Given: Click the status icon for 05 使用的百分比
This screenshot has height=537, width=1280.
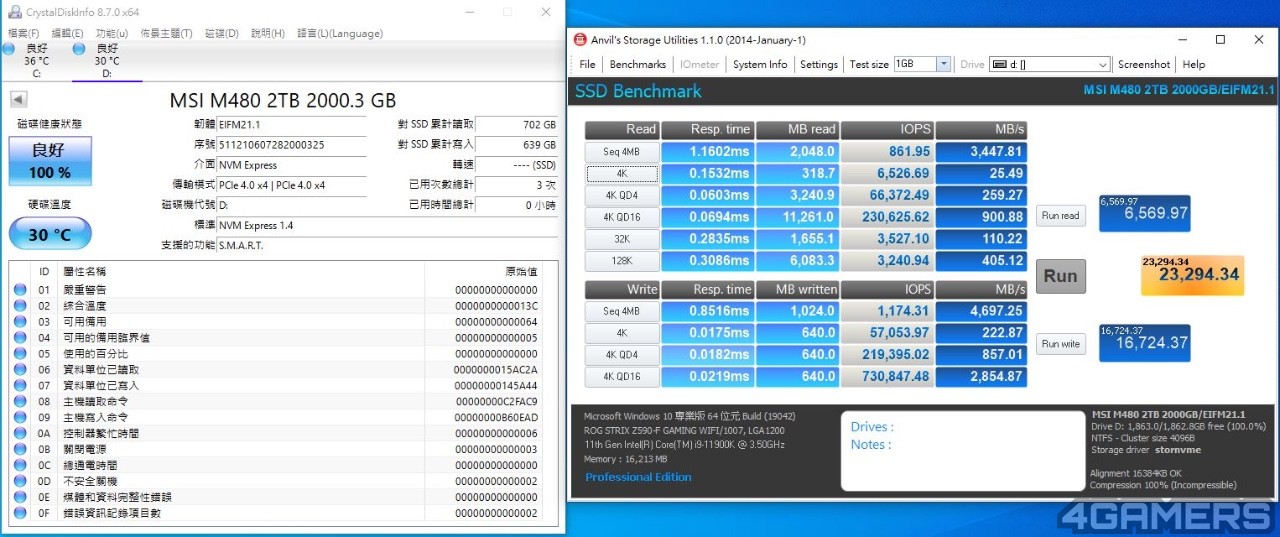Looking at the screenshot, I should point(21,354).
